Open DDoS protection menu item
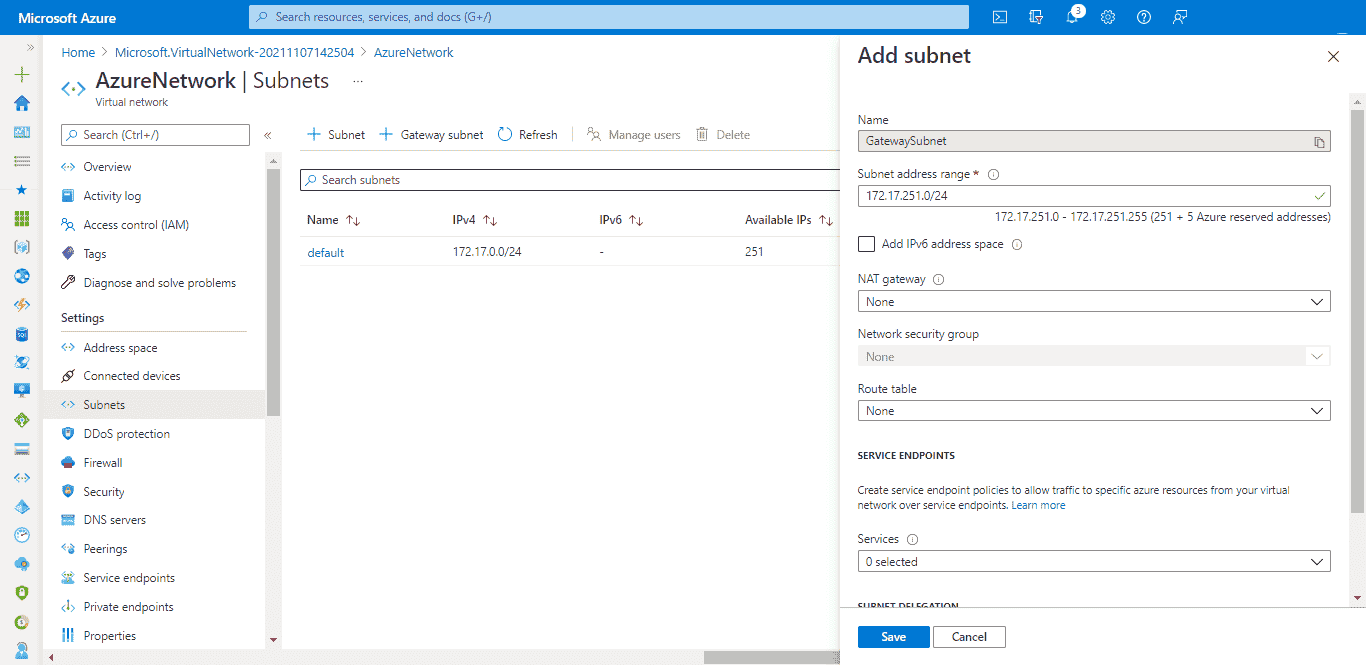The height and width of the screenshot is (665, 1366). (127, 434)
